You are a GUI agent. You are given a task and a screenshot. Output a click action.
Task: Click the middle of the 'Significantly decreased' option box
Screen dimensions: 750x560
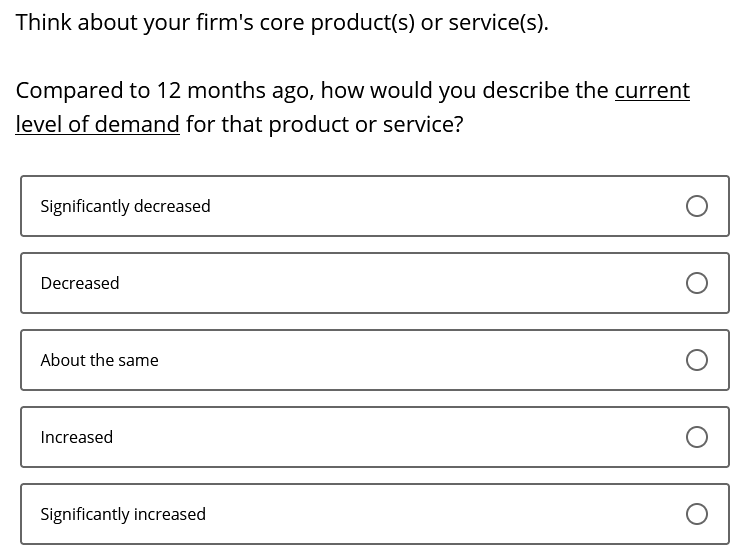point(375,206)
